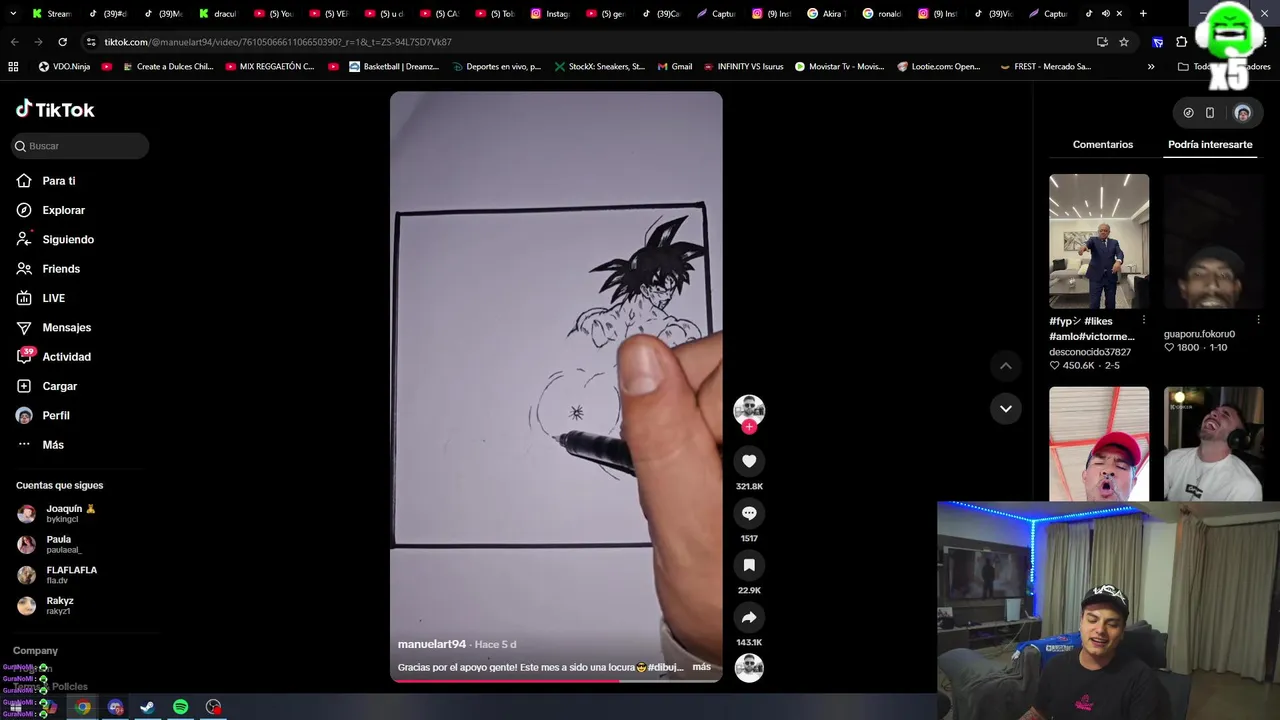Switch to Stream browser tab
Viewport: 1280px width, 720px height.
coord(52,14)
